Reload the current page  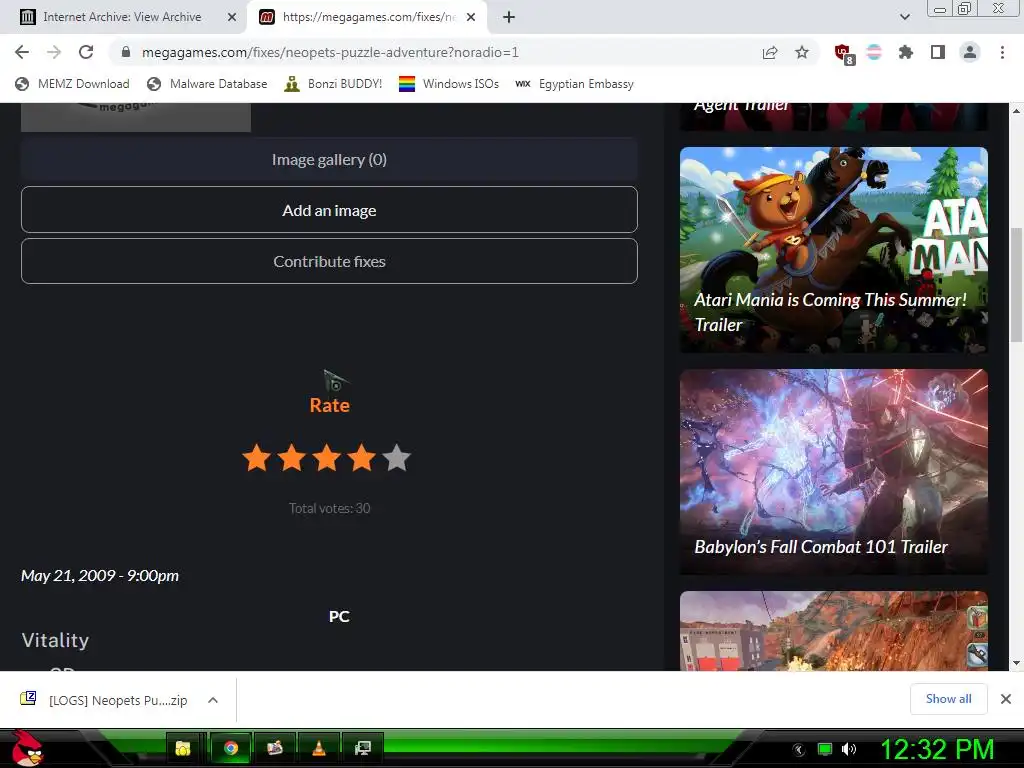86,52
